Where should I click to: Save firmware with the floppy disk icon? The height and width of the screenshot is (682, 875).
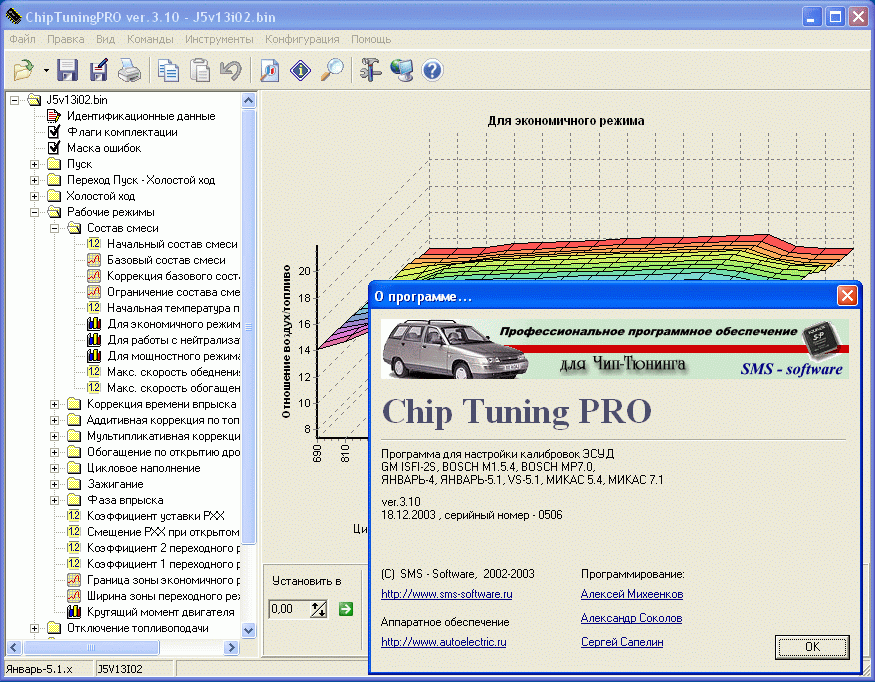point(67,70)
